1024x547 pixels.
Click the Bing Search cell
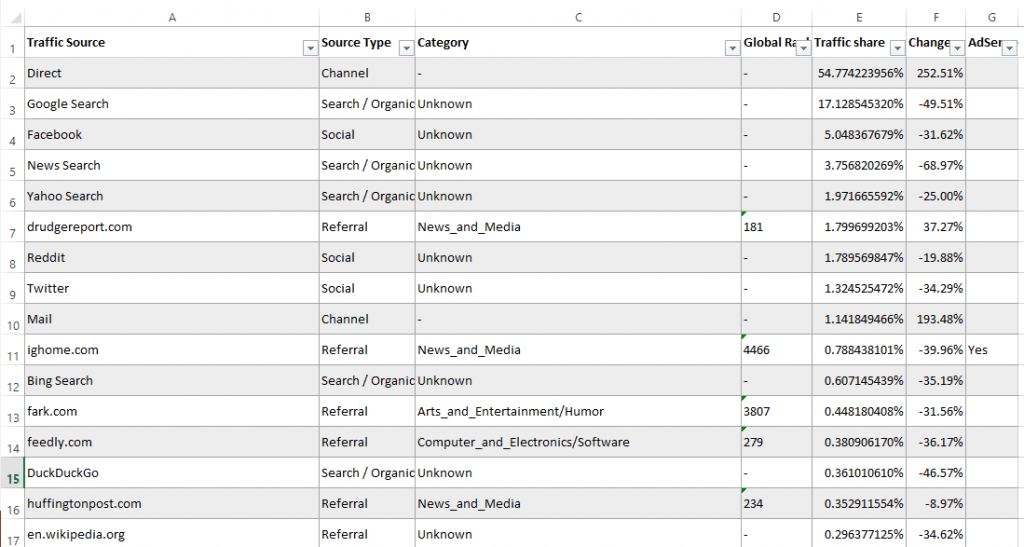tap(172, 381)
